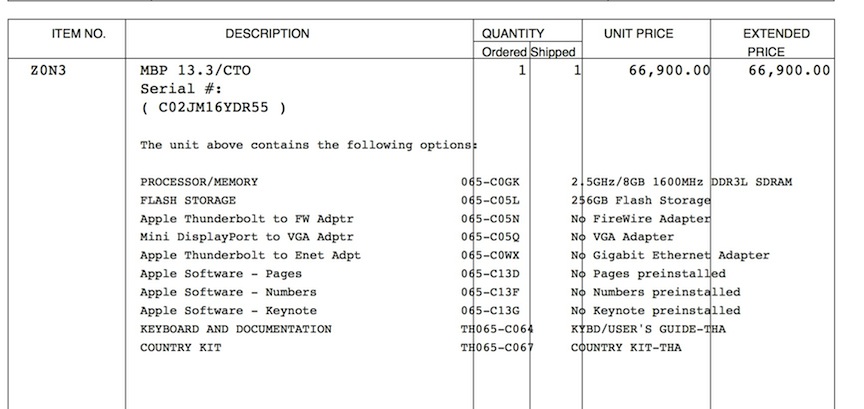Click the unit price 66,900.00

click(x=669, y=71)
